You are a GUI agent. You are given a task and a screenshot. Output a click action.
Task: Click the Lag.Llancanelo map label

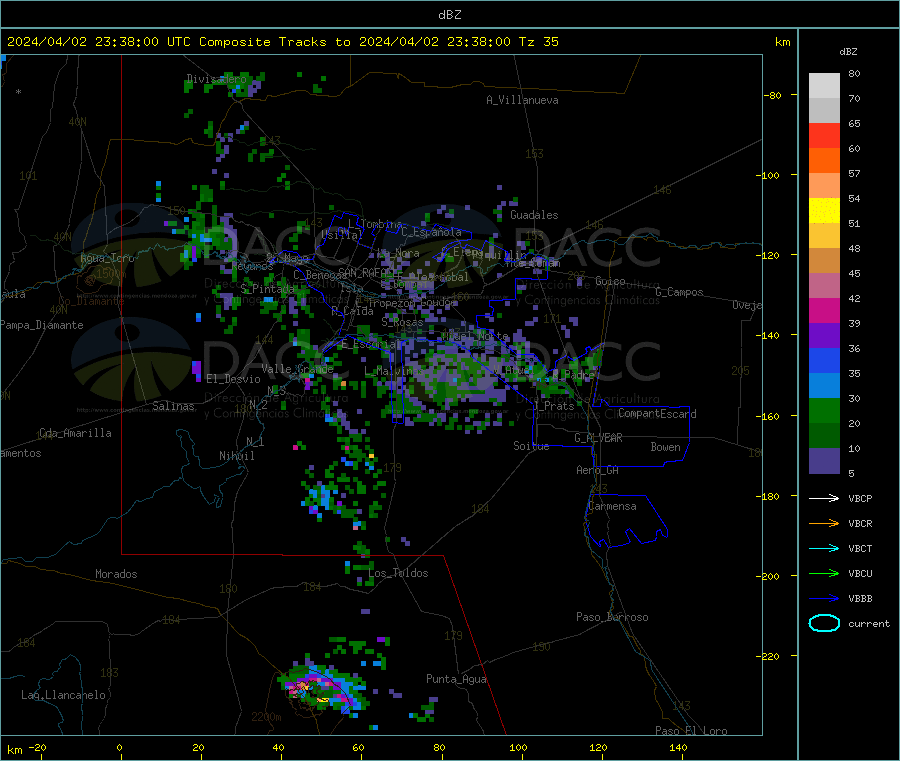[x=63, y=695]
